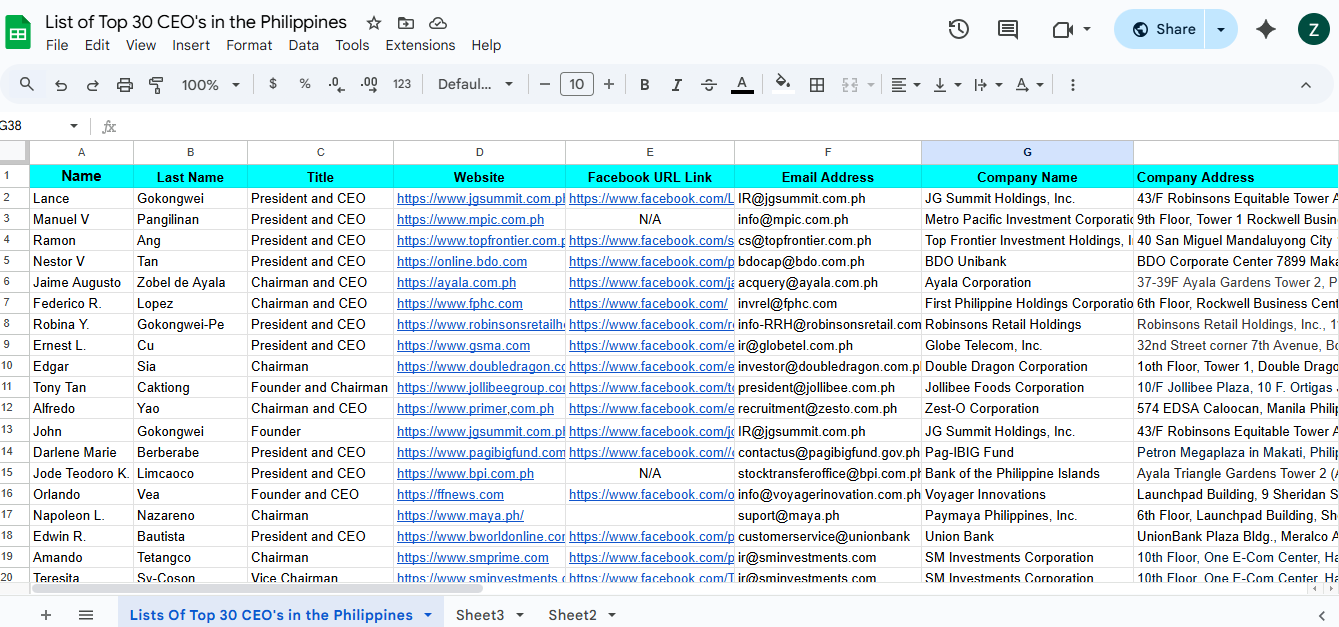Select the paint format tool
This screenshot has height=627, width=1339.
coord(156,85)
